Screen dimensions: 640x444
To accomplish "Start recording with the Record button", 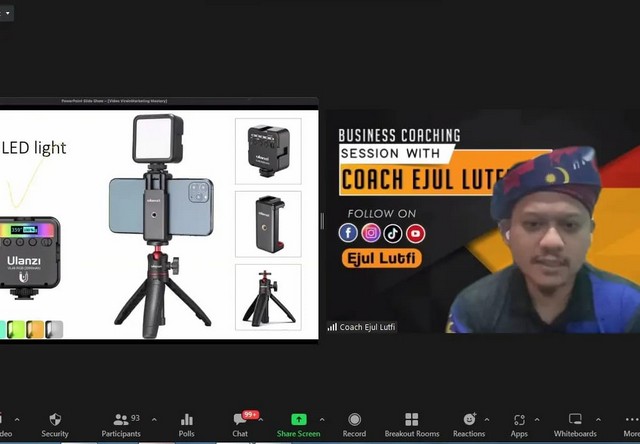I will click(354, 424).
